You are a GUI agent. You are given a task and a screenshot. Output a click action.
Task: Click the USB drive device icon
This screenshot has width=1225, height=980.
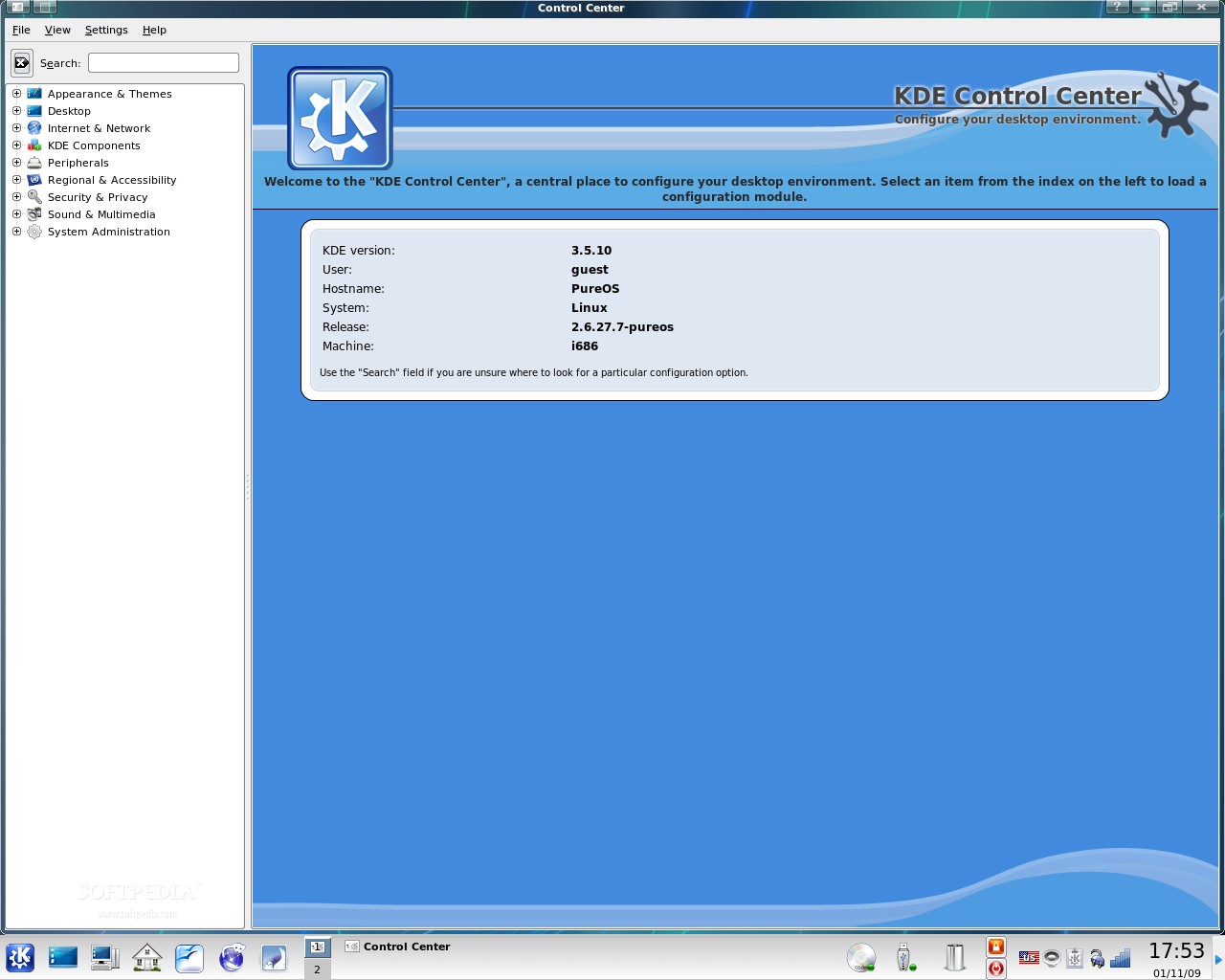[x=904, y=957]
